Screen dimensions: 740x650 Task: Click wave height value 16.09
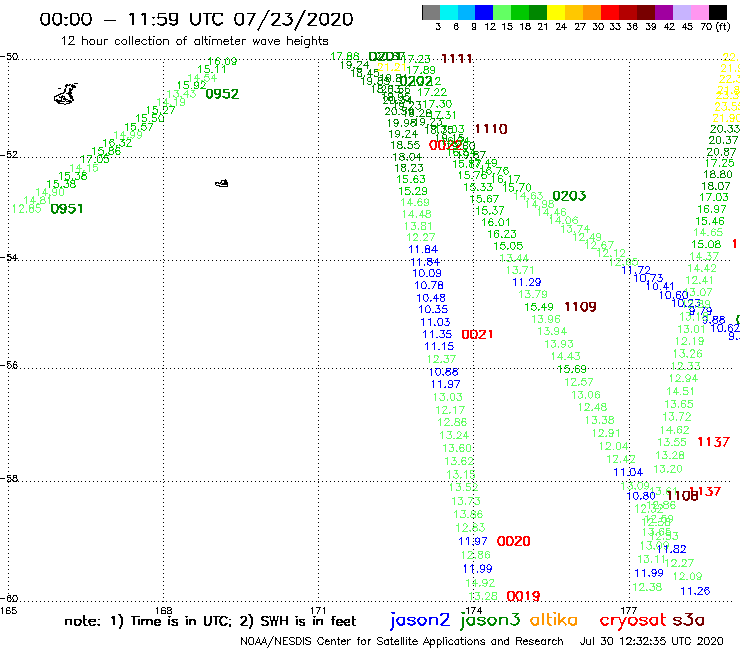pos(222,61)
